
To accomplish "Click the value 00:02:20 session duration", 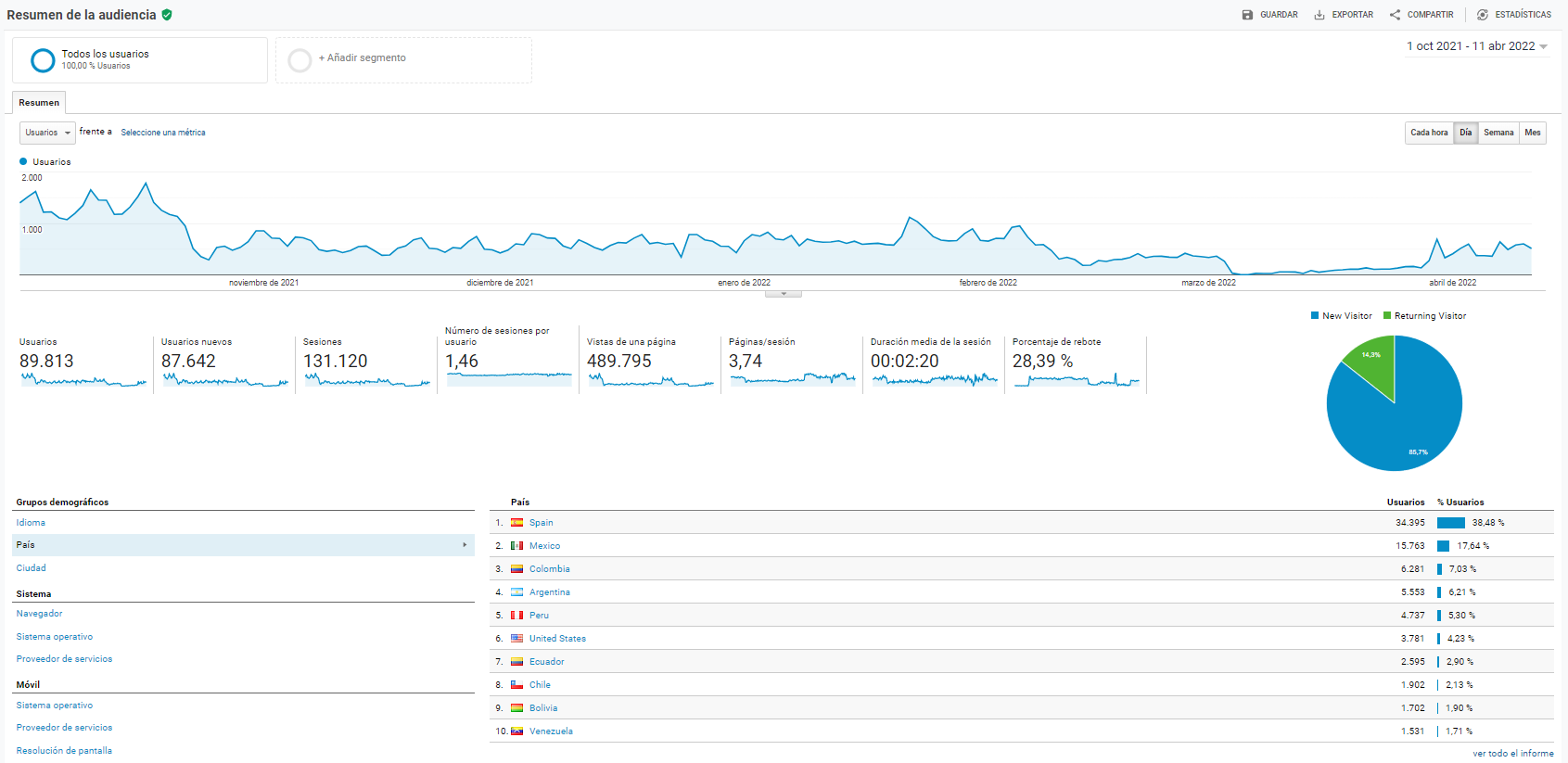I will pos(905,362).
